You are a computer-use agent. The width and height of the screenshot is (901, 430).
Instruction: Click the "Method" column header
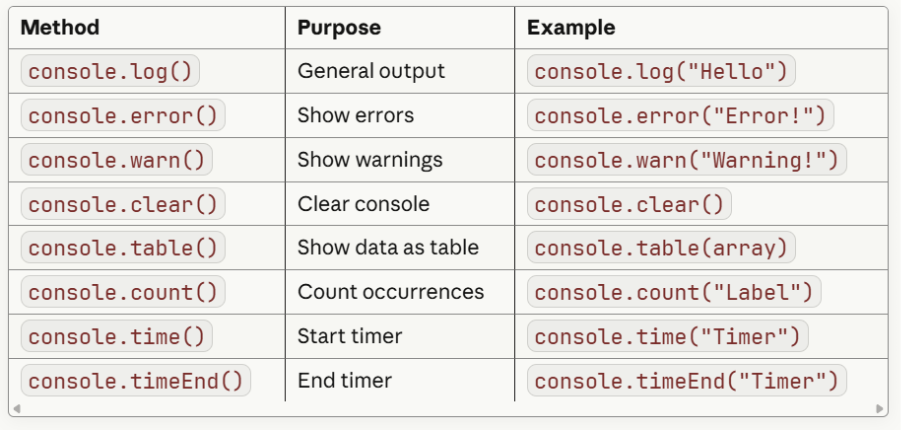(x=60, y=27)
